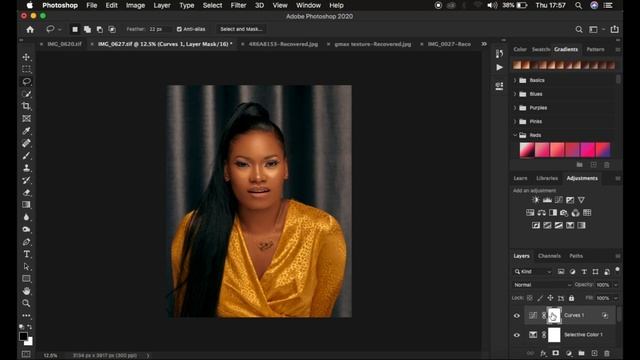
Task: Select the Eraser tool
Action: coord(27,192)
